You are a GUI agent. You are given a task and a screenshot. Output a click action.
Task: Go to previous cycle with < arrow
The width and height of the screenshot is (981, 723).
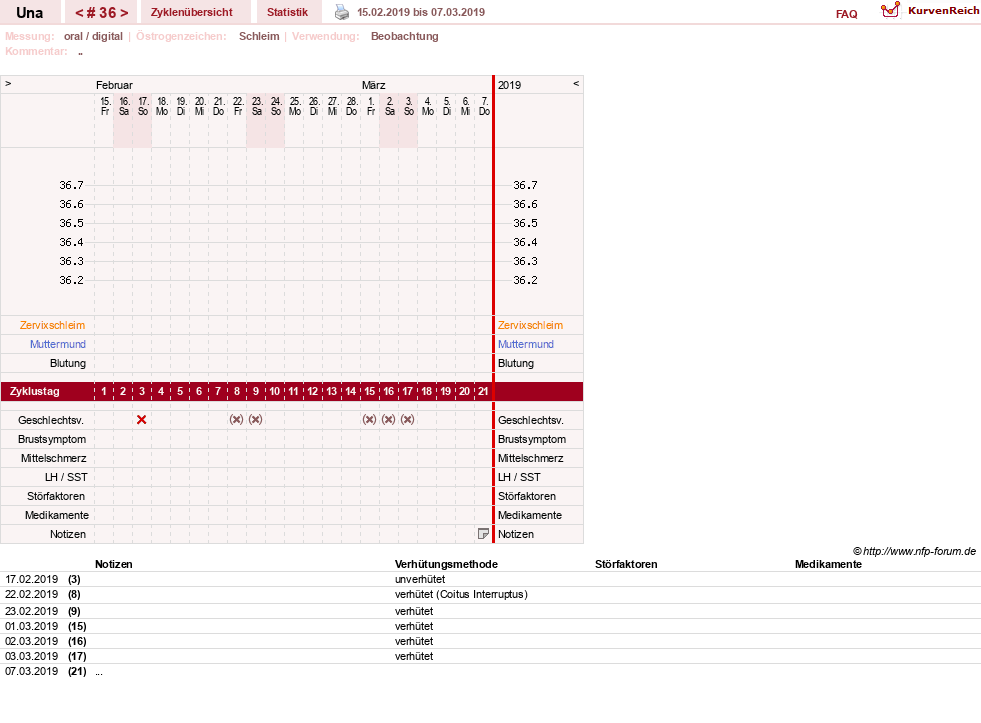coord(79,13)
